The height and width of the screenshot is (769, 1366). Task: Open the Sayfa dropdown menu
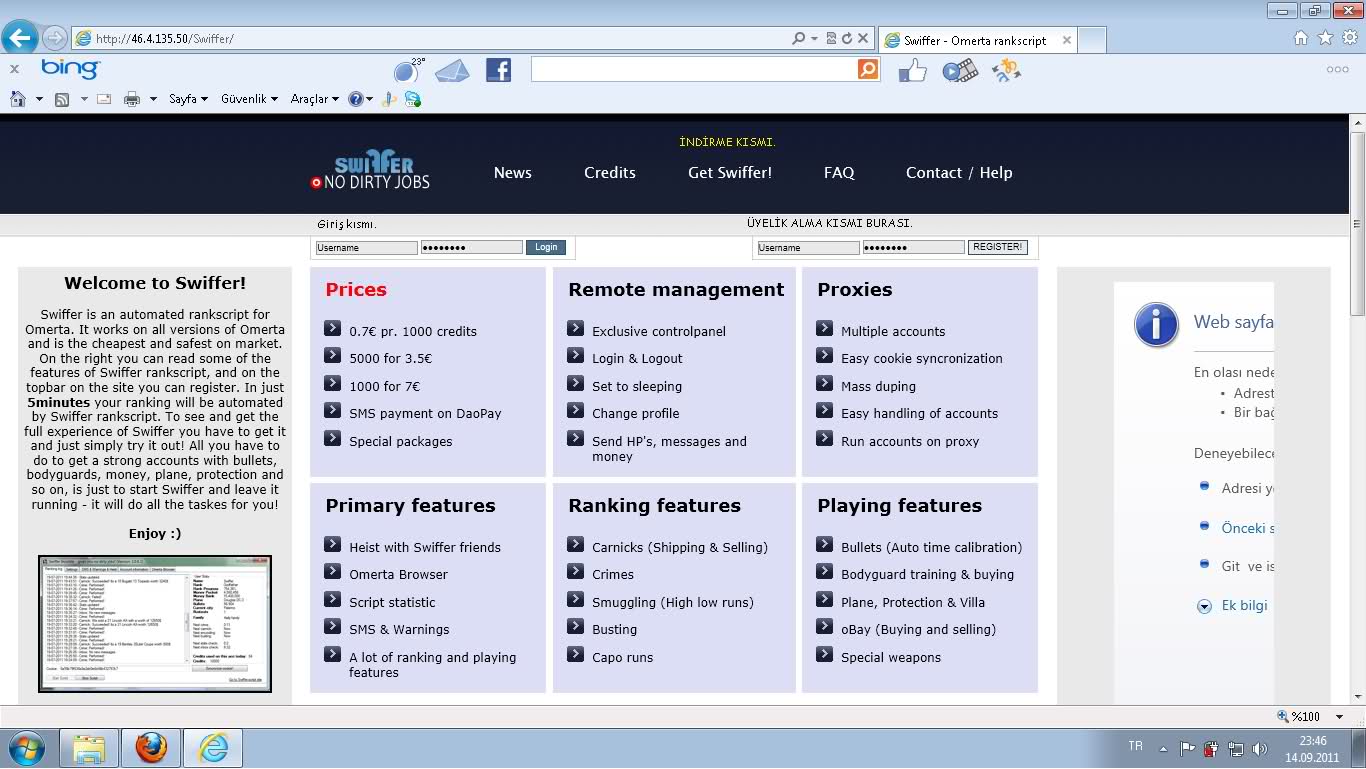(x=188, y=99)
